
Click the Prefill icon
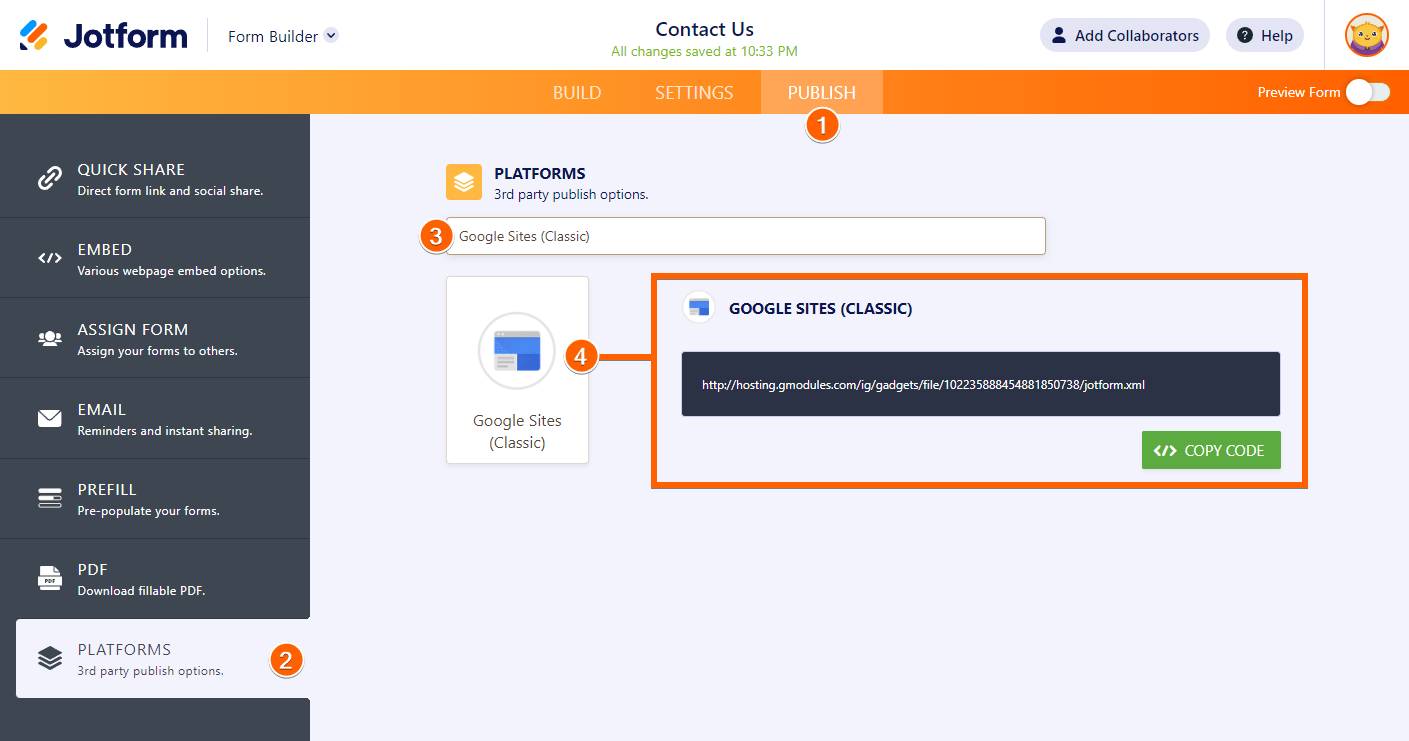point(49,498)
